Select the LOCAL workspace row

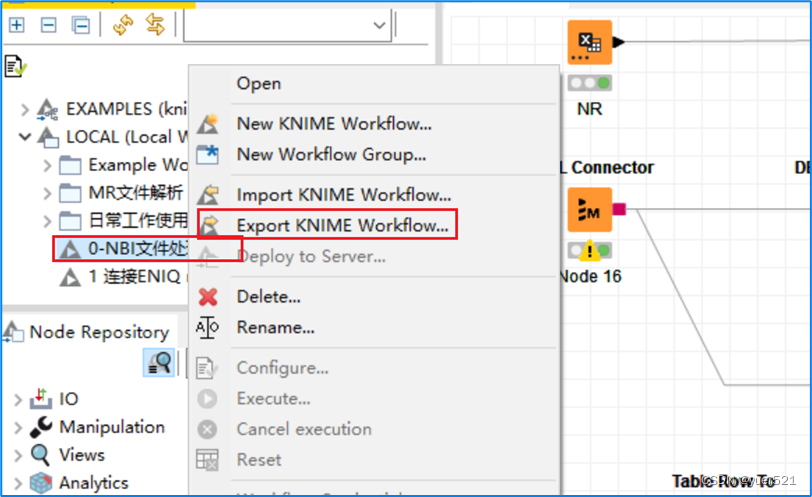pyautogui.click(x=112, y=137)
